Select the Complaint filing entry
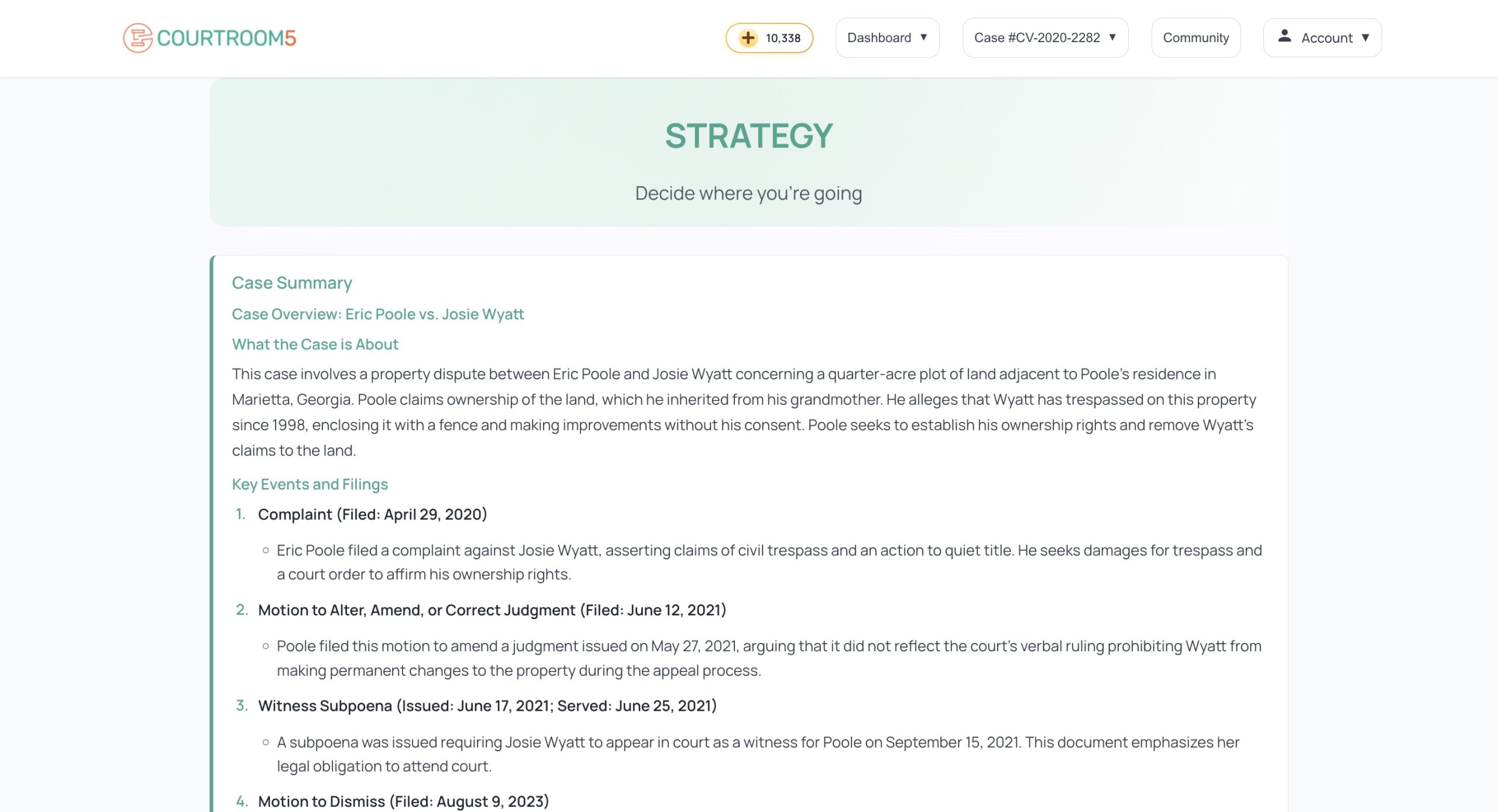This screenshot has width=1498, height=812. click(x=372, y=514)
